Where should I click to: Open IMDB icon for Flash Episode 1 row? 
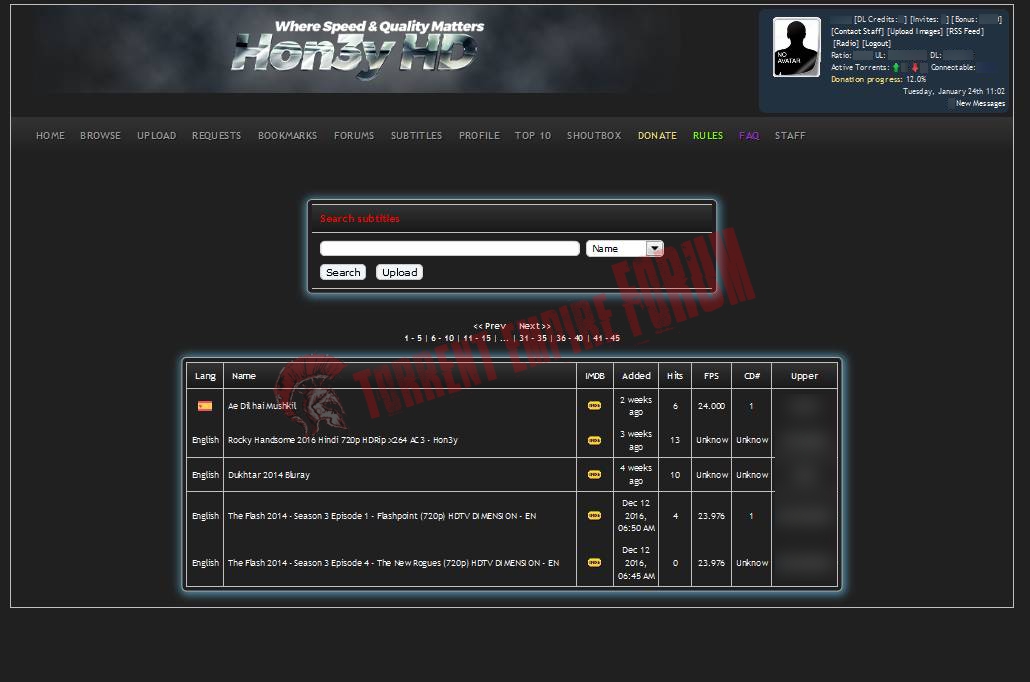pyautogui.click(x=594, y=516)
